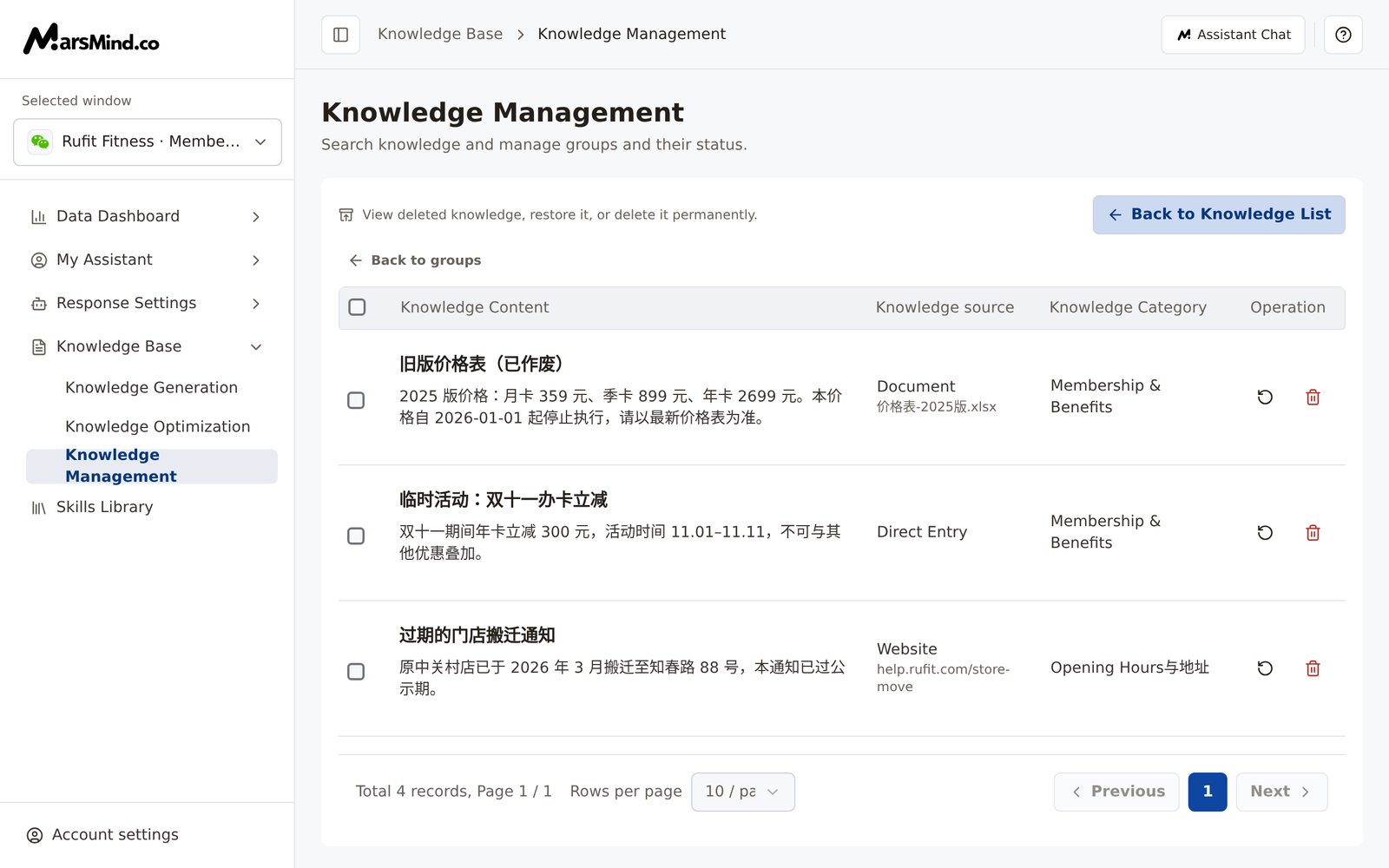Check the box for 过期的门店搬迁通知 row

[356, 671]
